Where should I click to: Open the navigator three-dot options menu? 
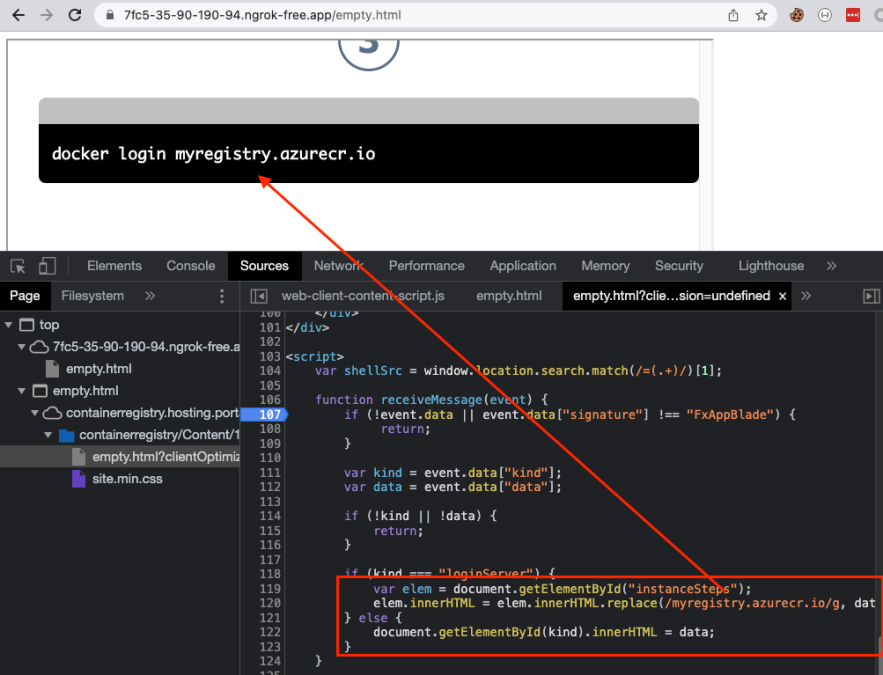tap(222, 296)
